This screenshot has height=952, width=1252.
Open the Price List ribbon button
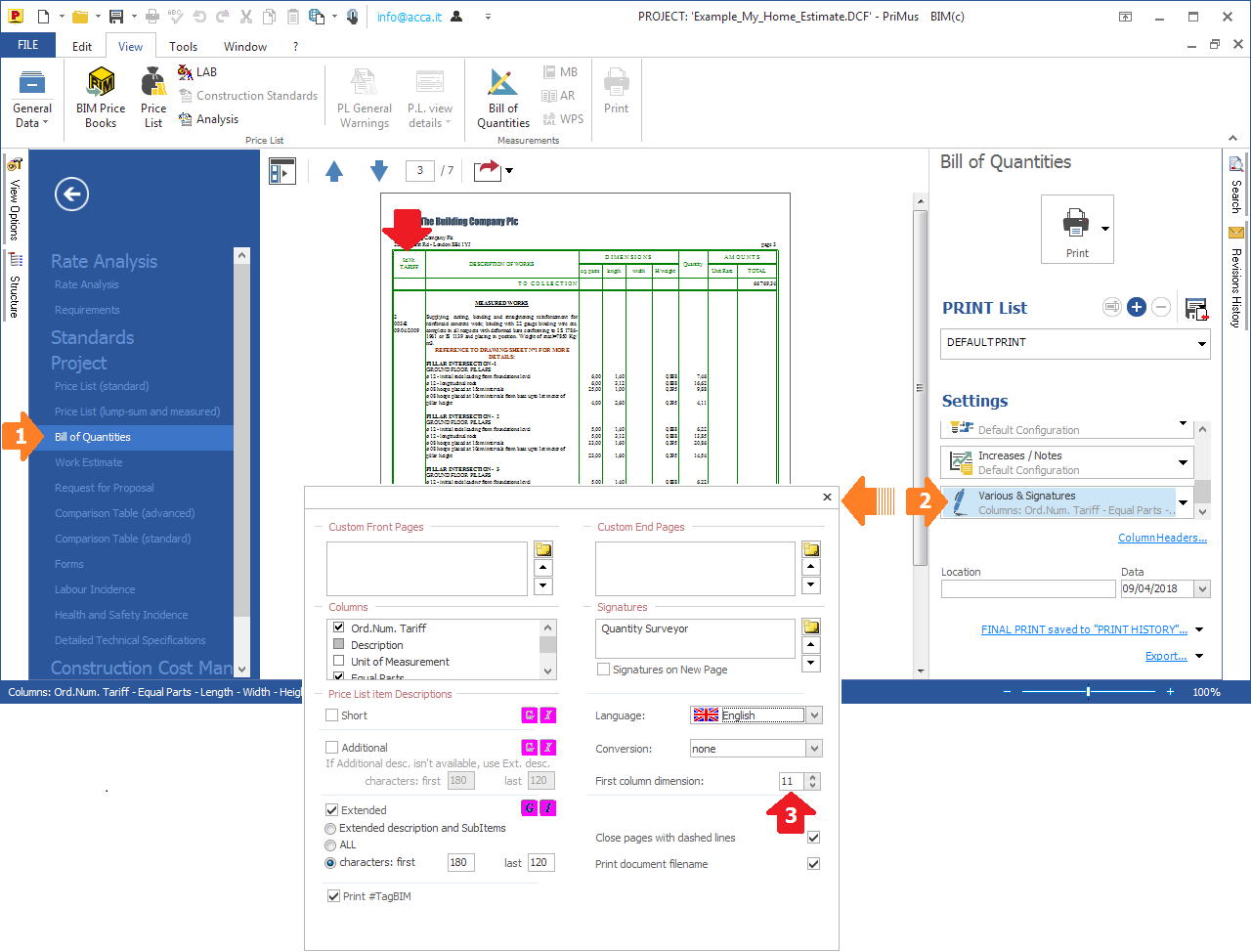pos(153,98)
